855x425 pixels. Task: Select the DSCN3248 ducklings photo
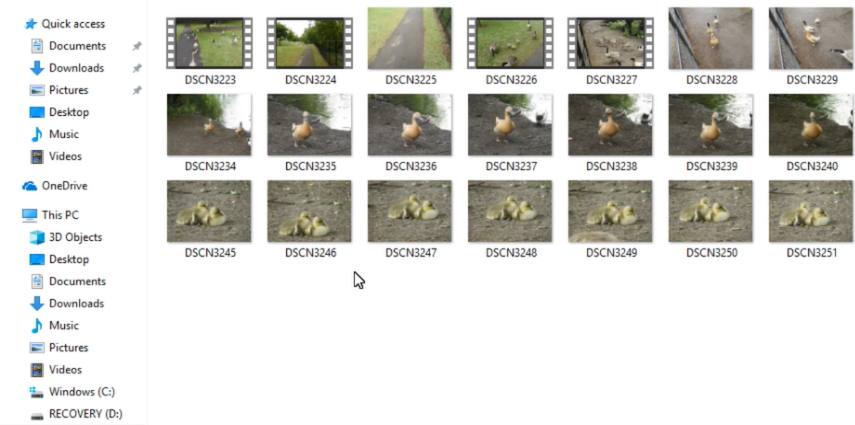pos(510,212)
